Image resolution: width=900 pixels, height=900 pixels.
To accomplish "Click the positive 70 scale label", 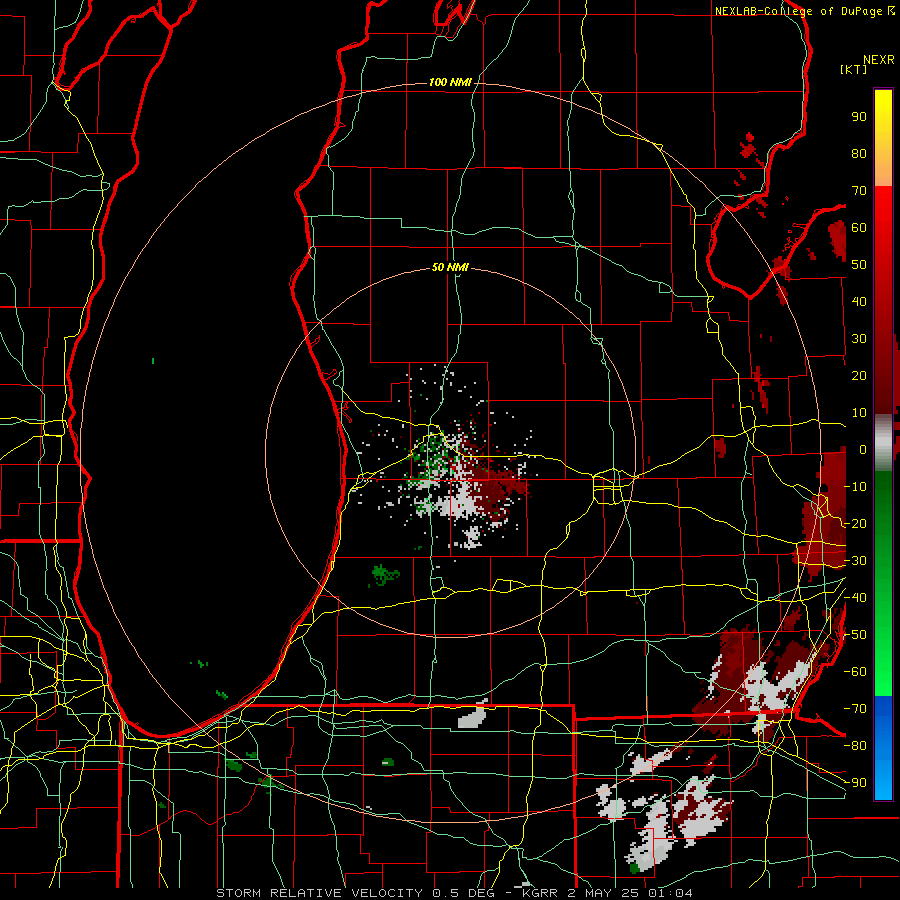I will click(859, 191).
